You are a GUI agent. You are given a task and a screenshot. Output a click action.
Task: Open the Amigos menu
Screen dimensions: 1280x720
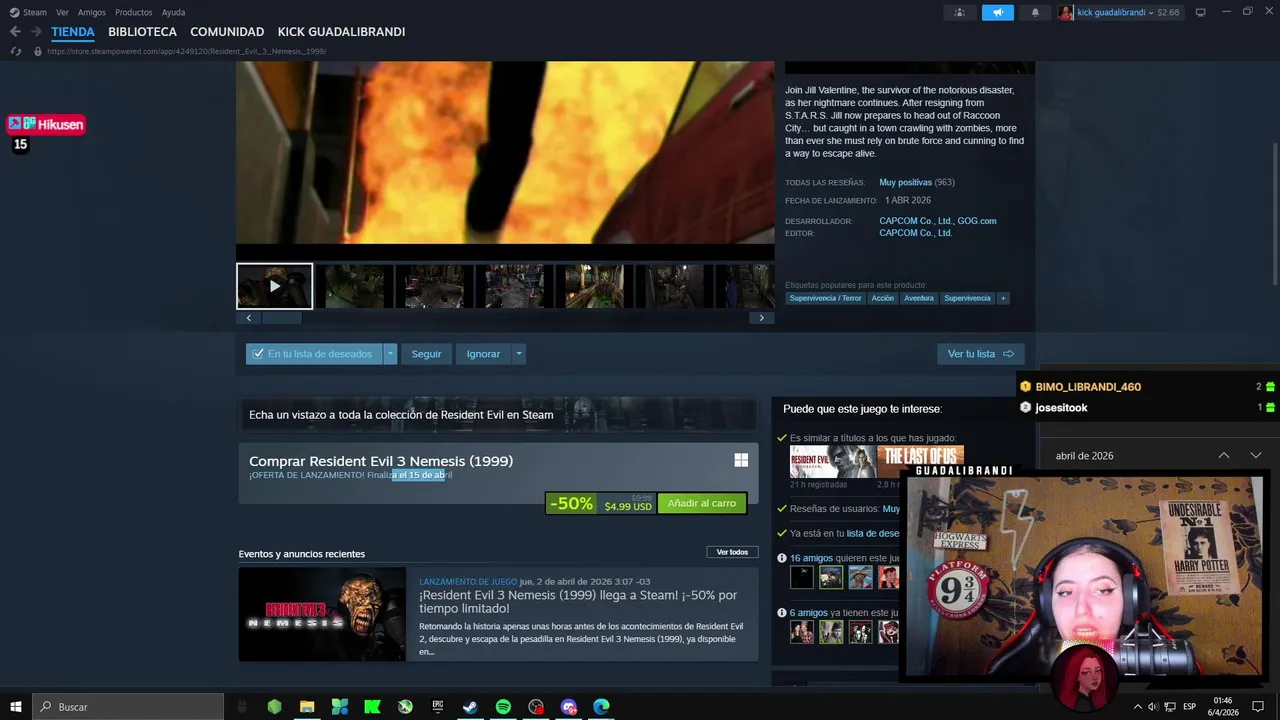coord(91,12)
